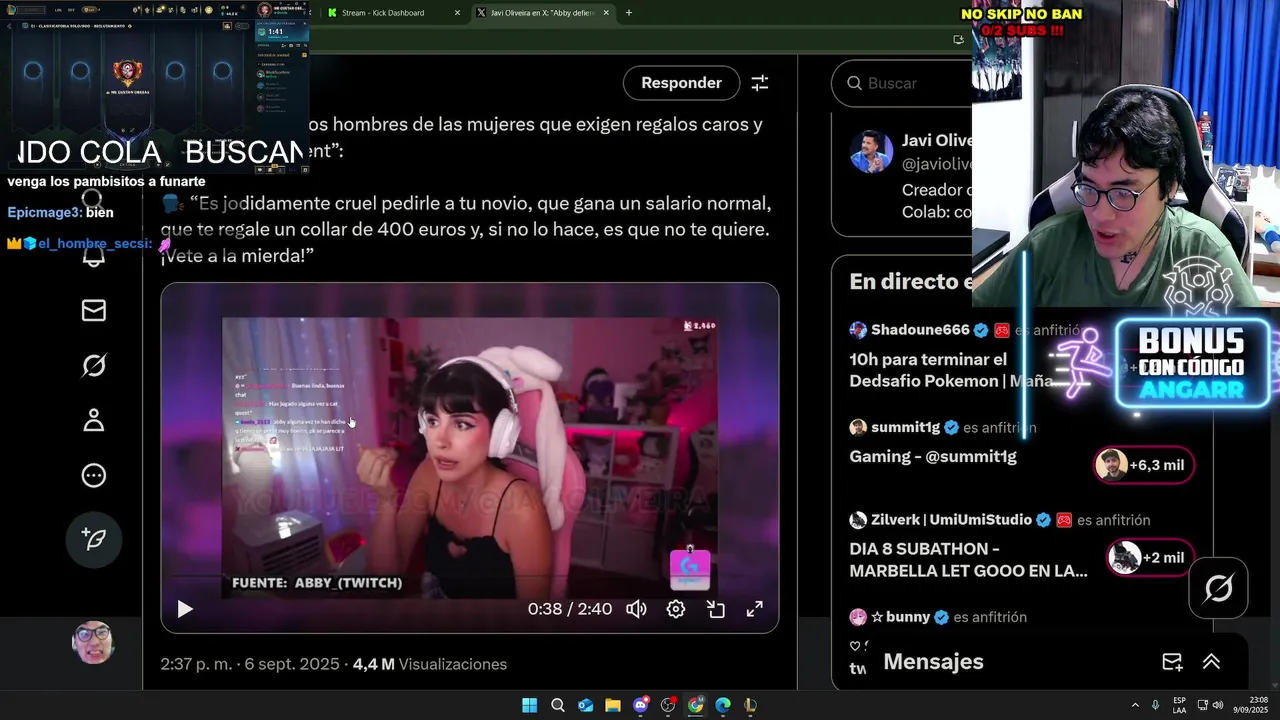The height and width of the screenshot is (720, 1280).
Task: Open volume control in system tray
Action: (1218, 705)
